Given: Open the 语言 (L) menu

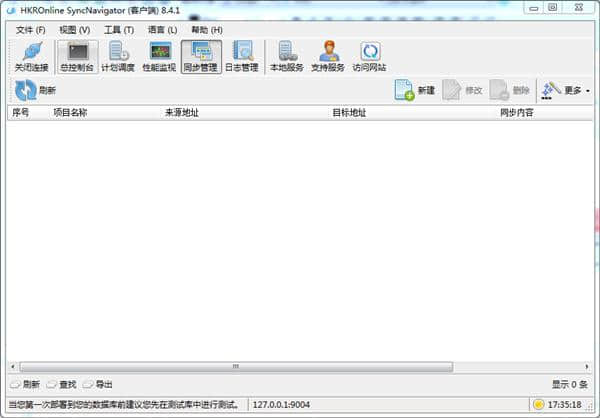Looking at the screenshot, I should click(x=163, y=30).
